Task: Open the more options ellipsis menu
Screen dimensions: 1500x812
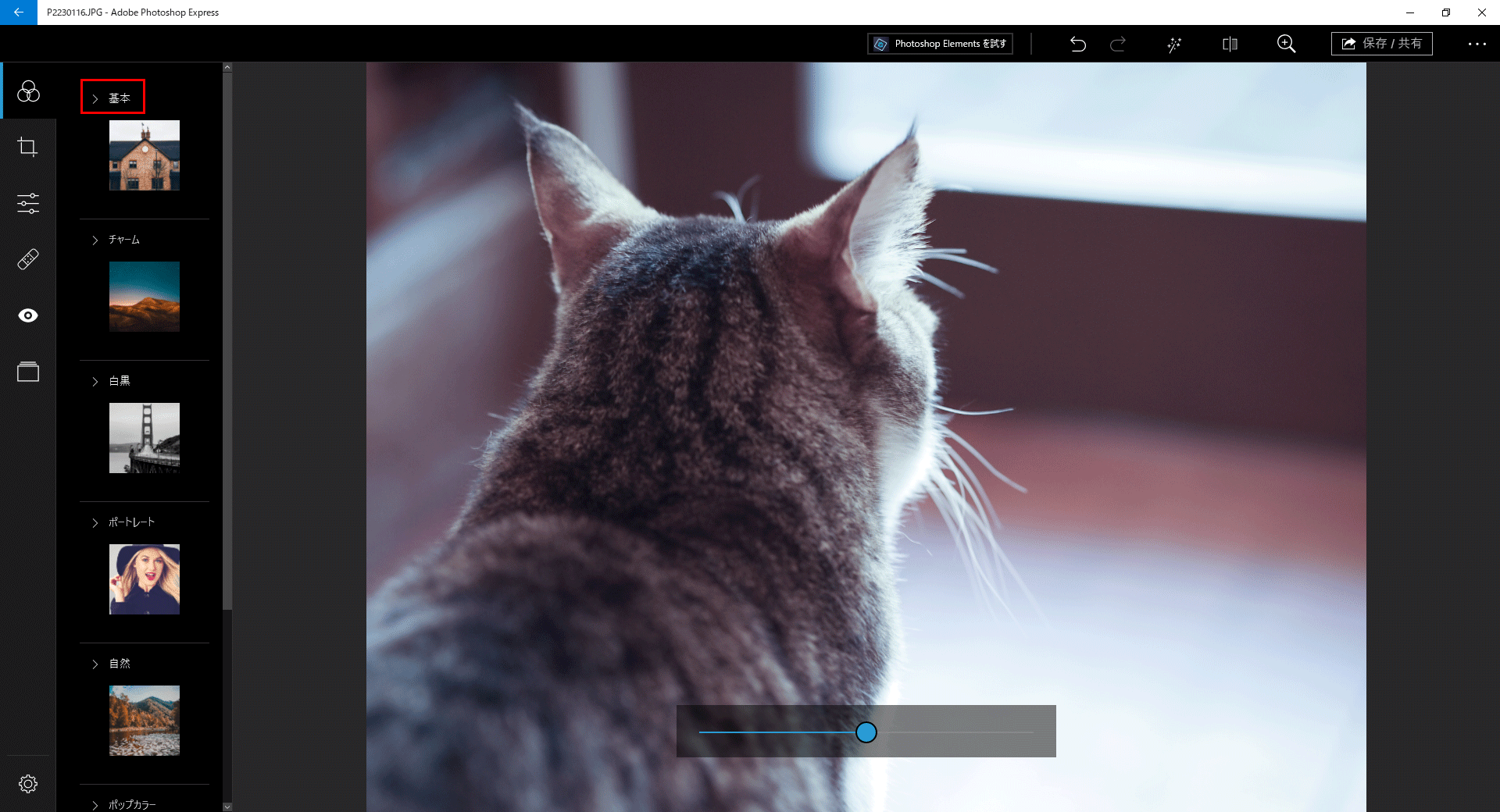Action: coord(1477,44)
